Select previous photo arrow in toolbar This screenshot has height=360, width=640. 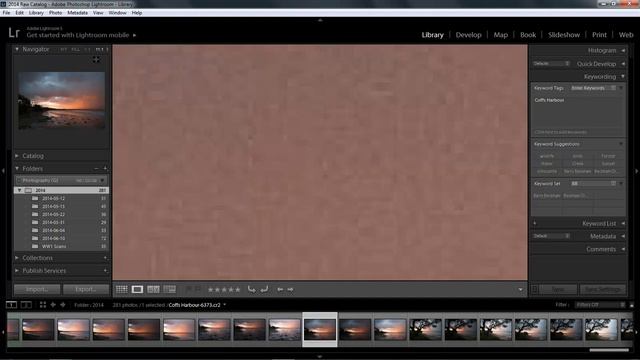[280, 289]
